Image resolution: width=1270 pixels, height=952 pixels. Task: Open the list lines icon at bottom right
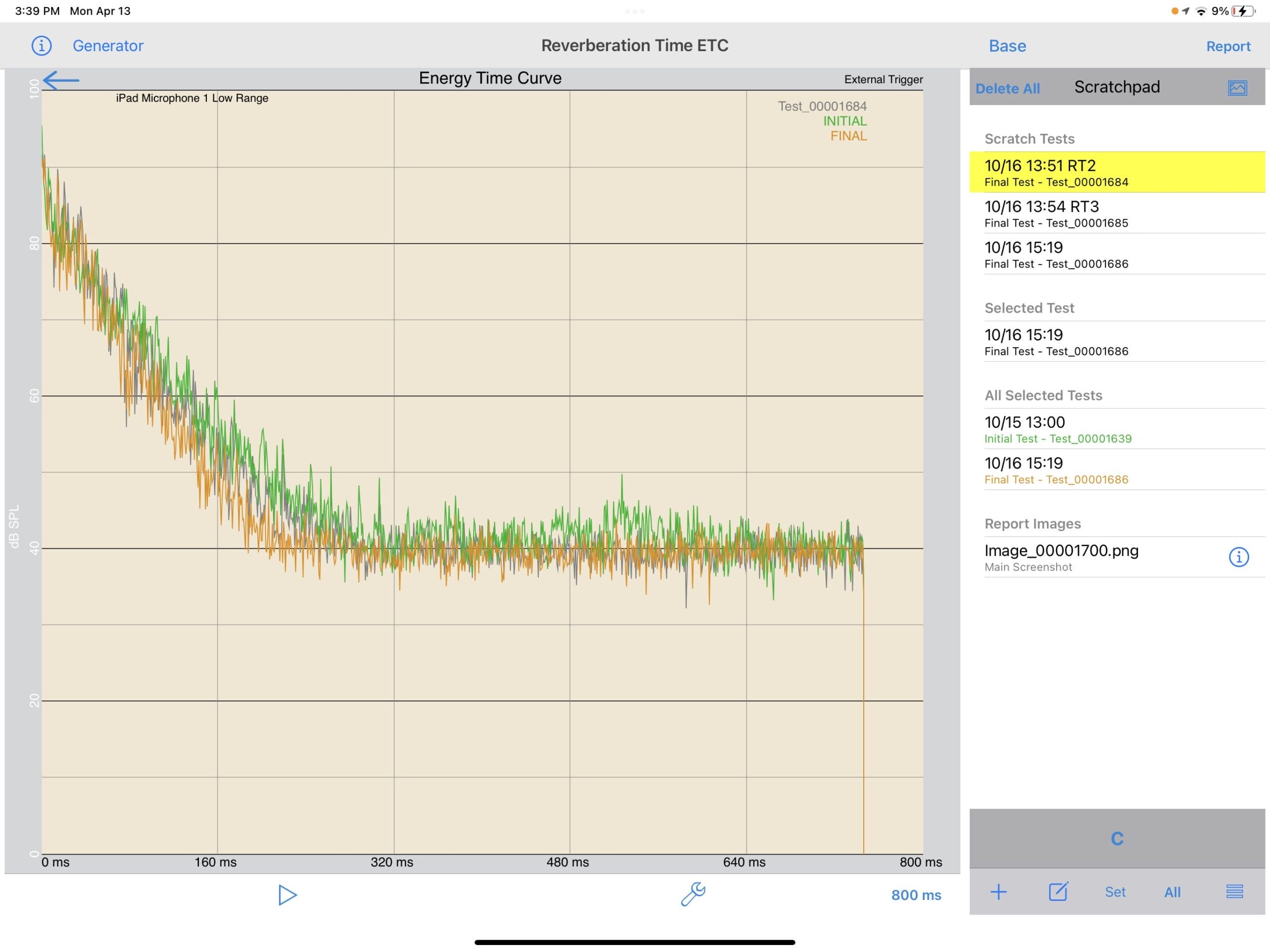[1234, 891]
